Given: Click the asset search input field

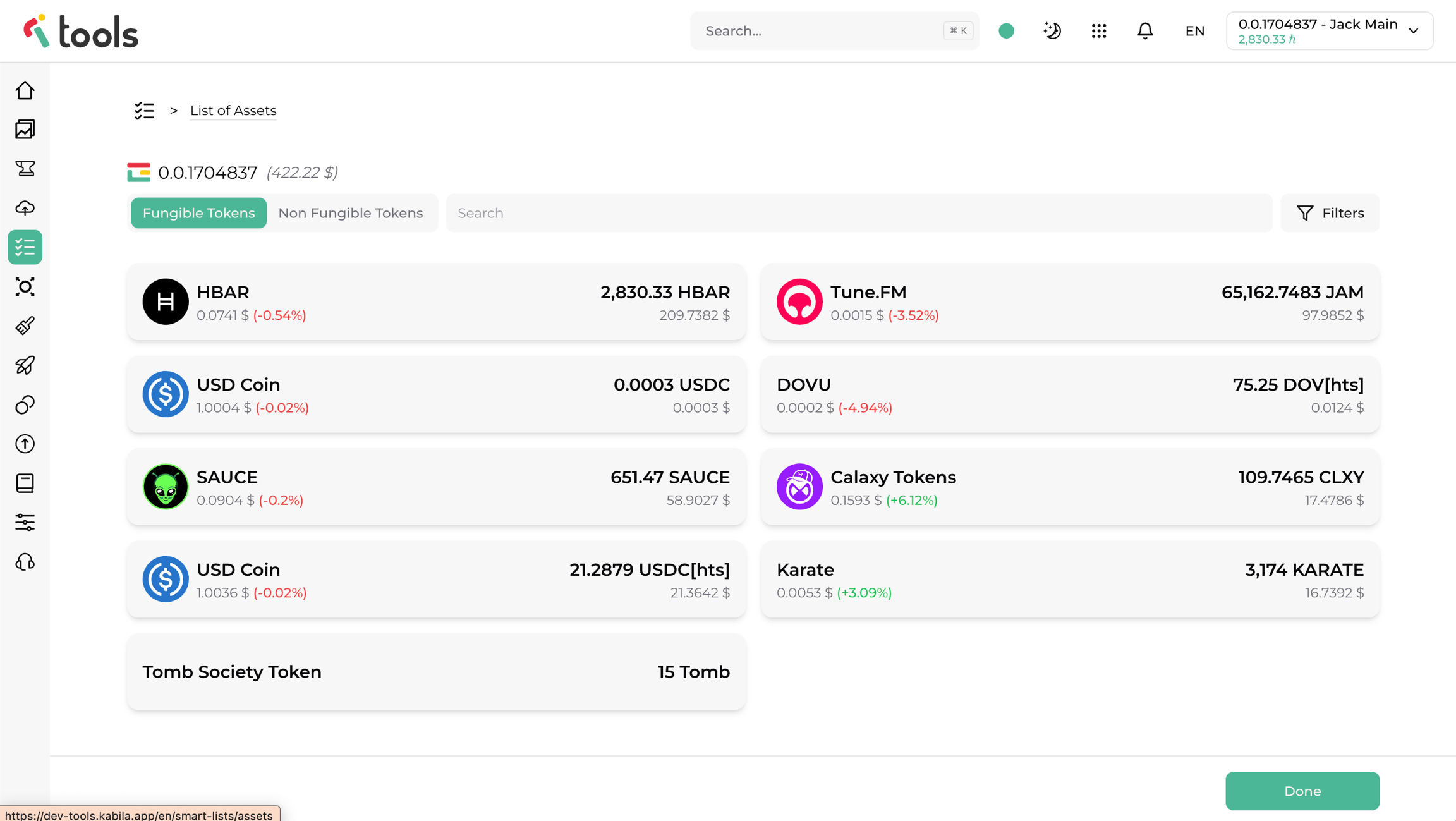Looking at the screenshot, I should coord(859,213).
